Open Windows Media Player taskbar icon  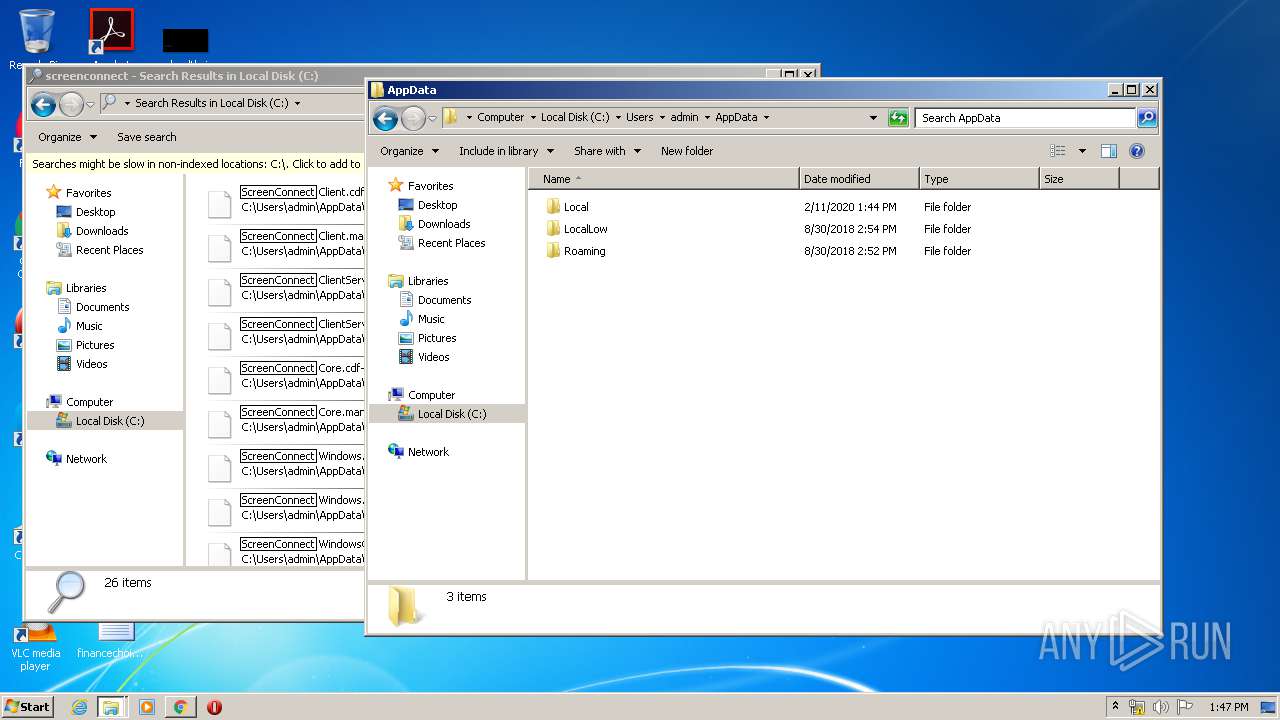point(147,707)
